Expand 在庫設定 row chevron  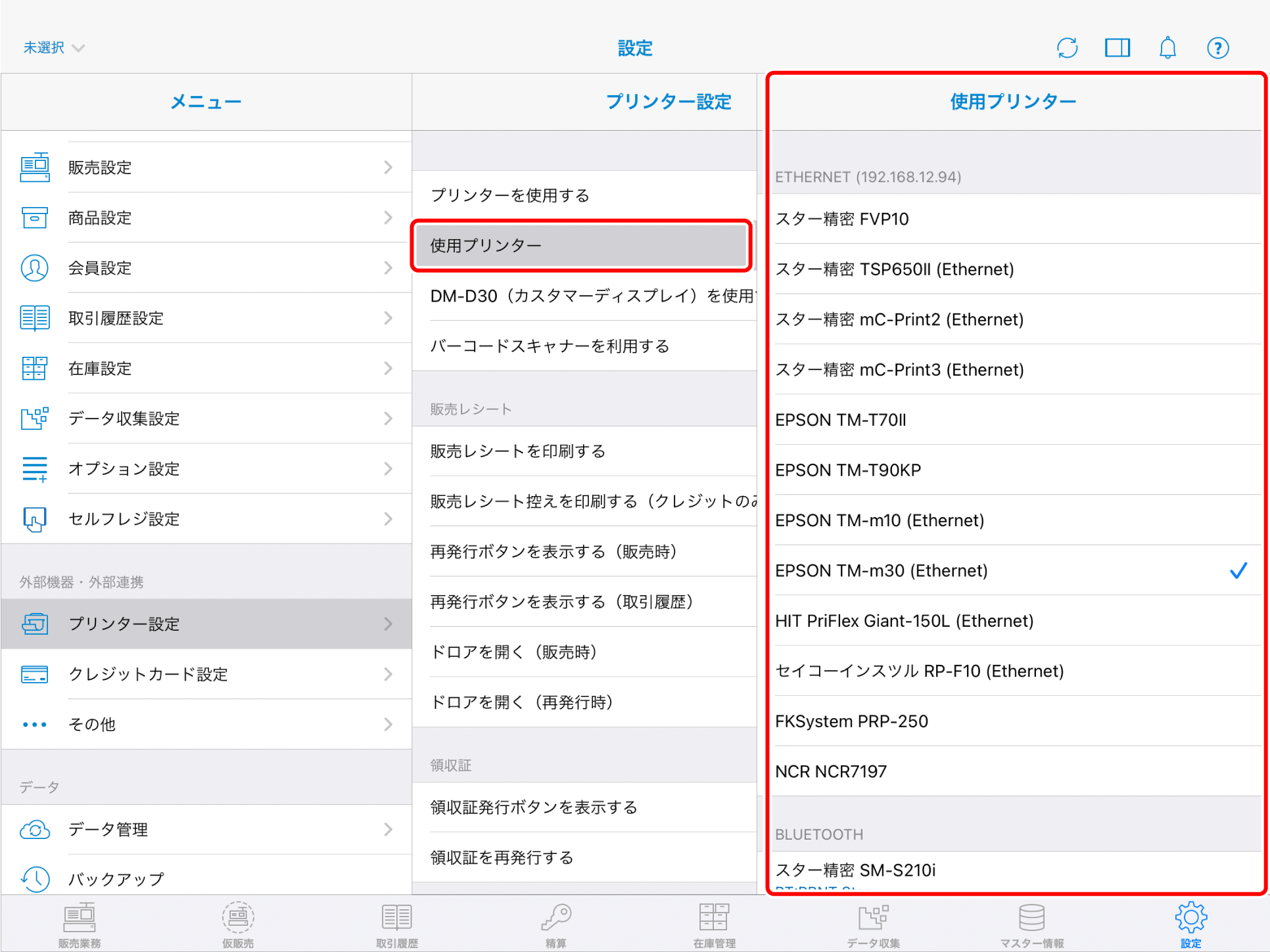[x=388, y=369]
